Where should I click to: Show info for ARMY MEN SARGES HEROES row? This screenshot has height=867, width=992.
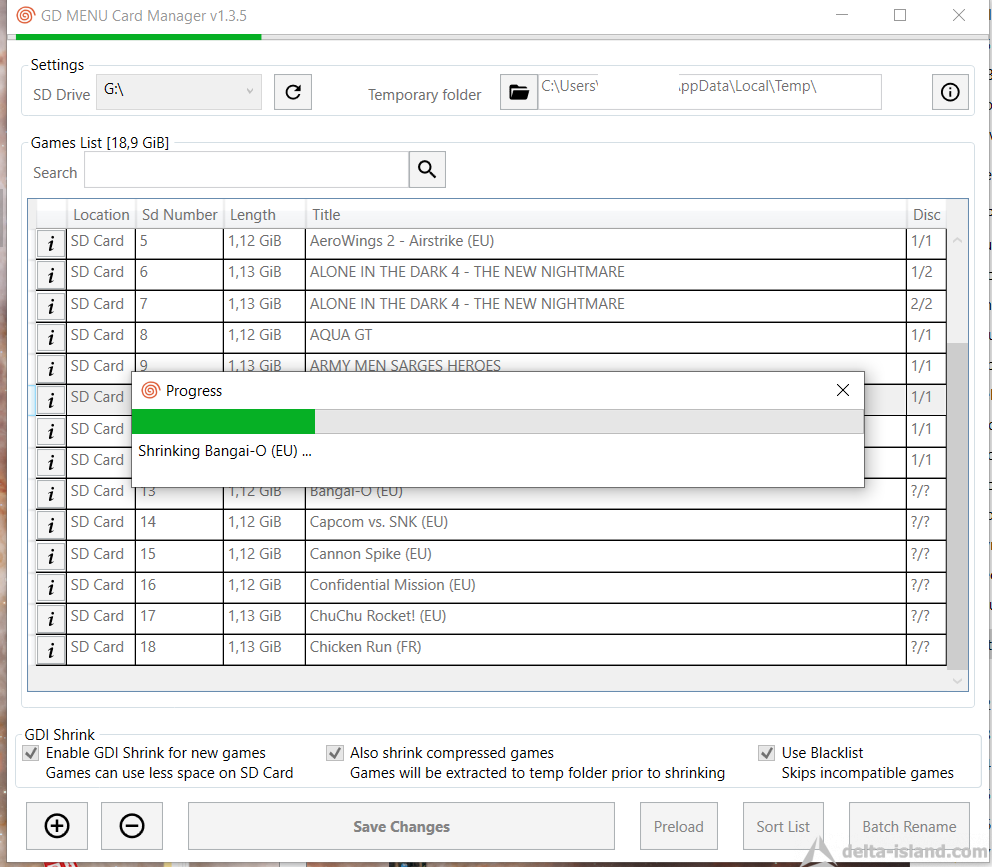[x=51, y=368]
